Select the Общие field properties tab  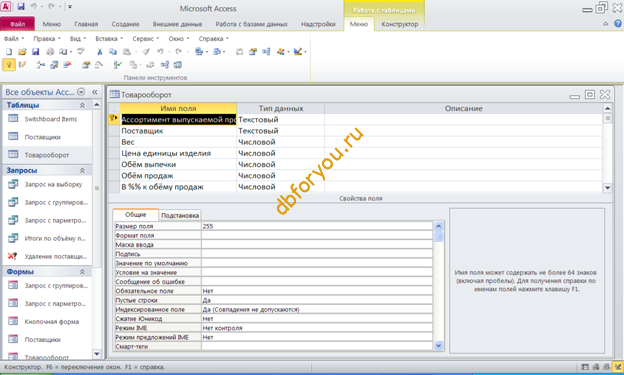pyautogui.click(x=136, y=215)
